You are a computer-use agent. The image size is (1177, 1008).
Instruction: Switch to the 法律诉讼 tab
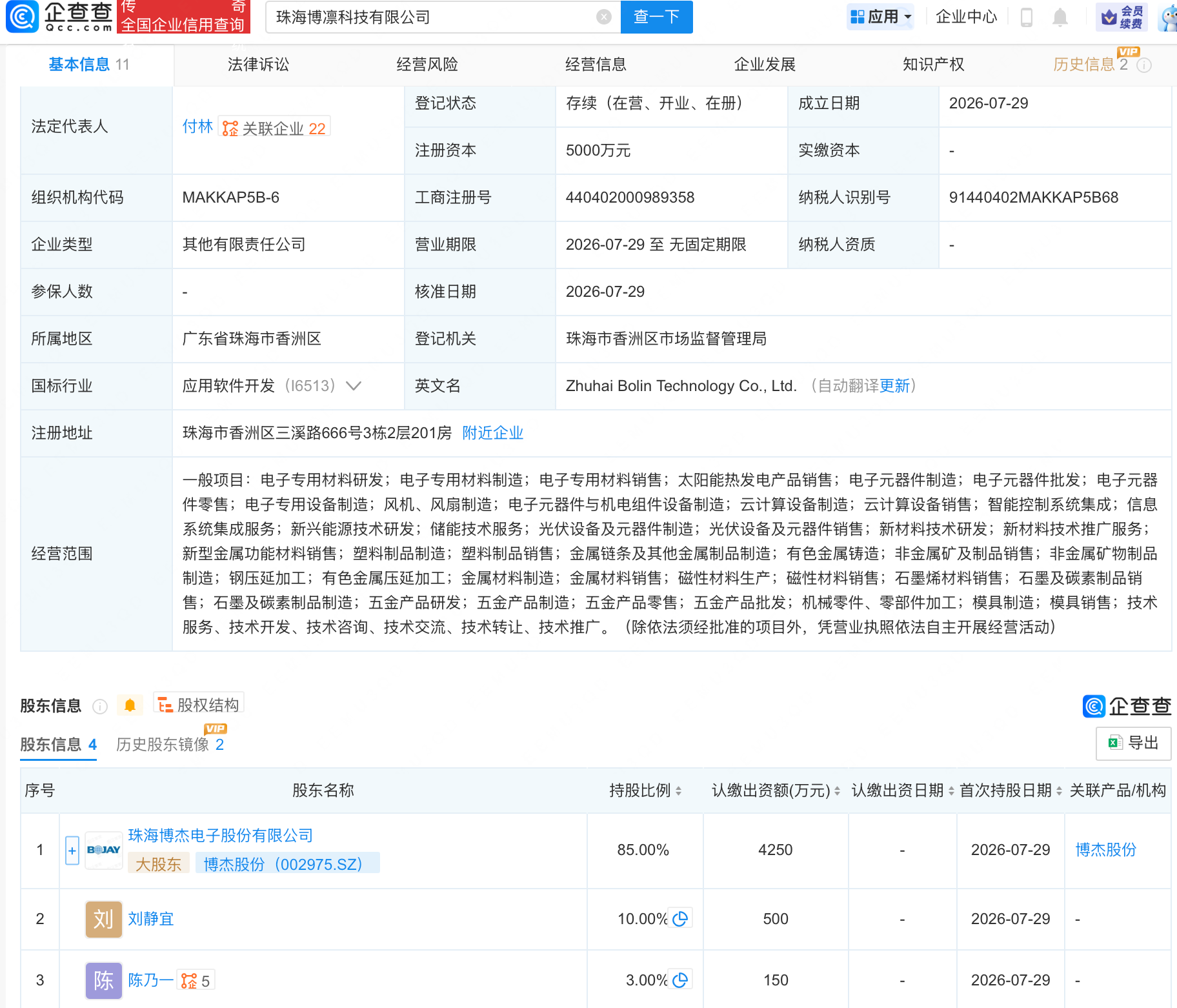[258, 65]
